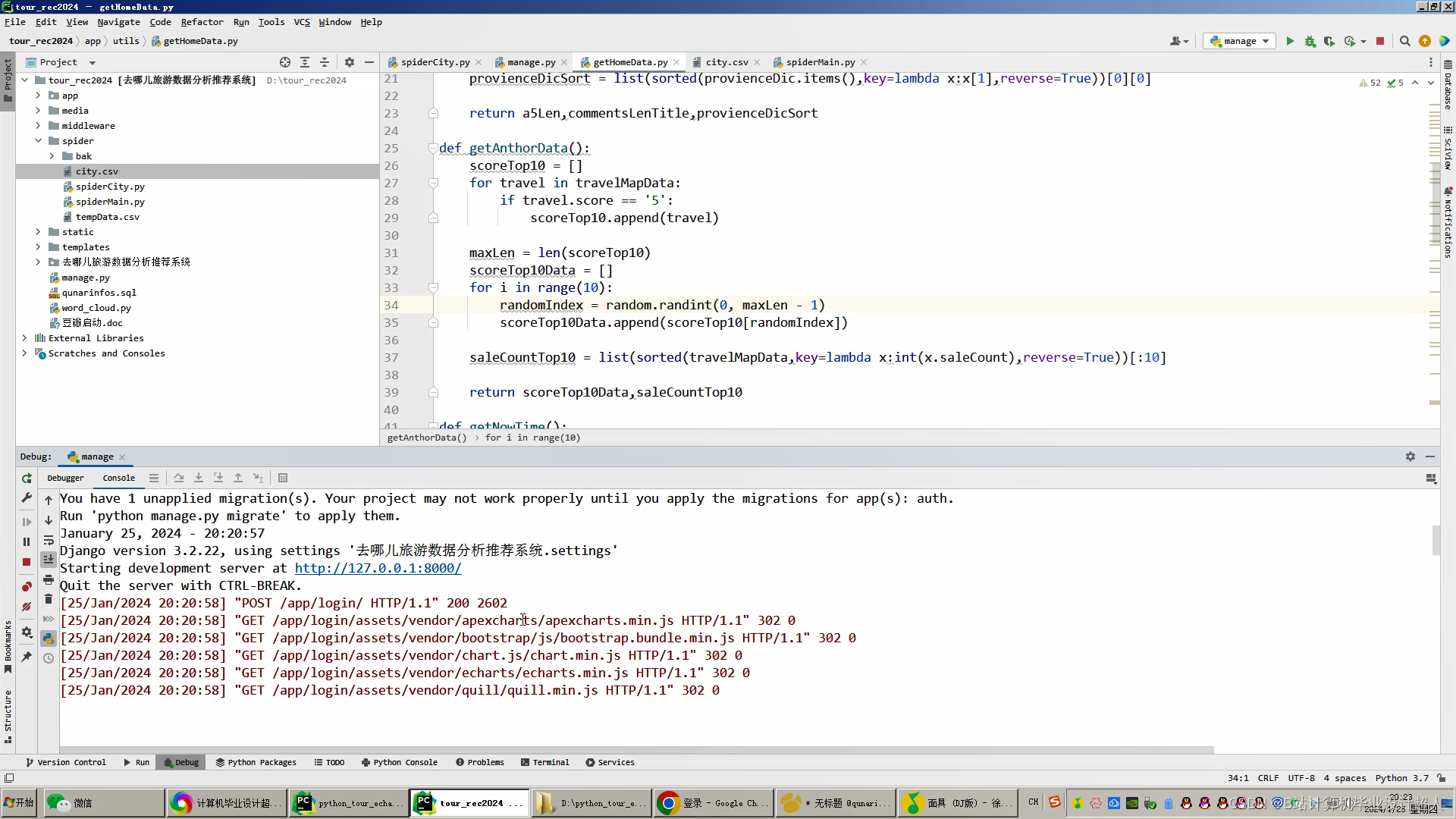Viewport: 1456px width, 819px height.
Task: Expand the templates folder in project tree
Action: 38,247
